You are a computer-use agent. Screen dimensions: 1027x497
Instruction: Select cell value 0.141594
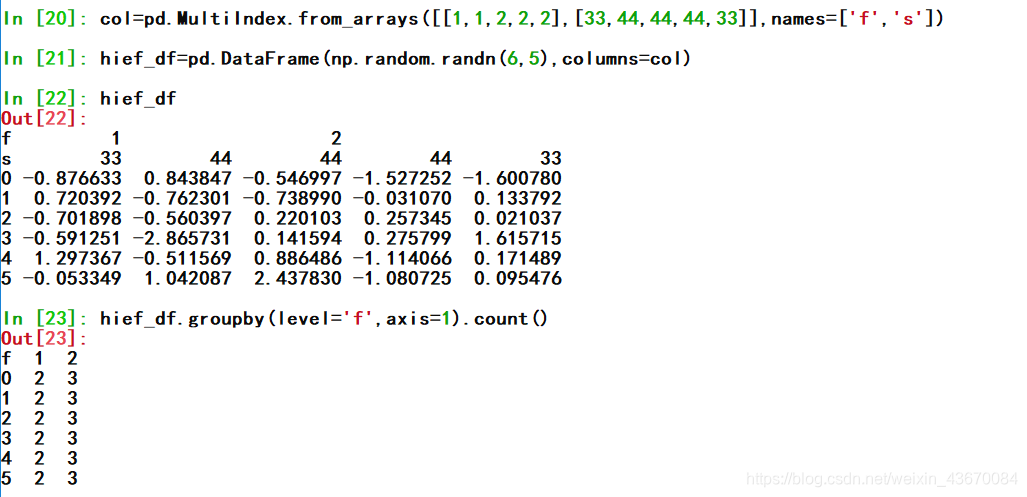297,238
